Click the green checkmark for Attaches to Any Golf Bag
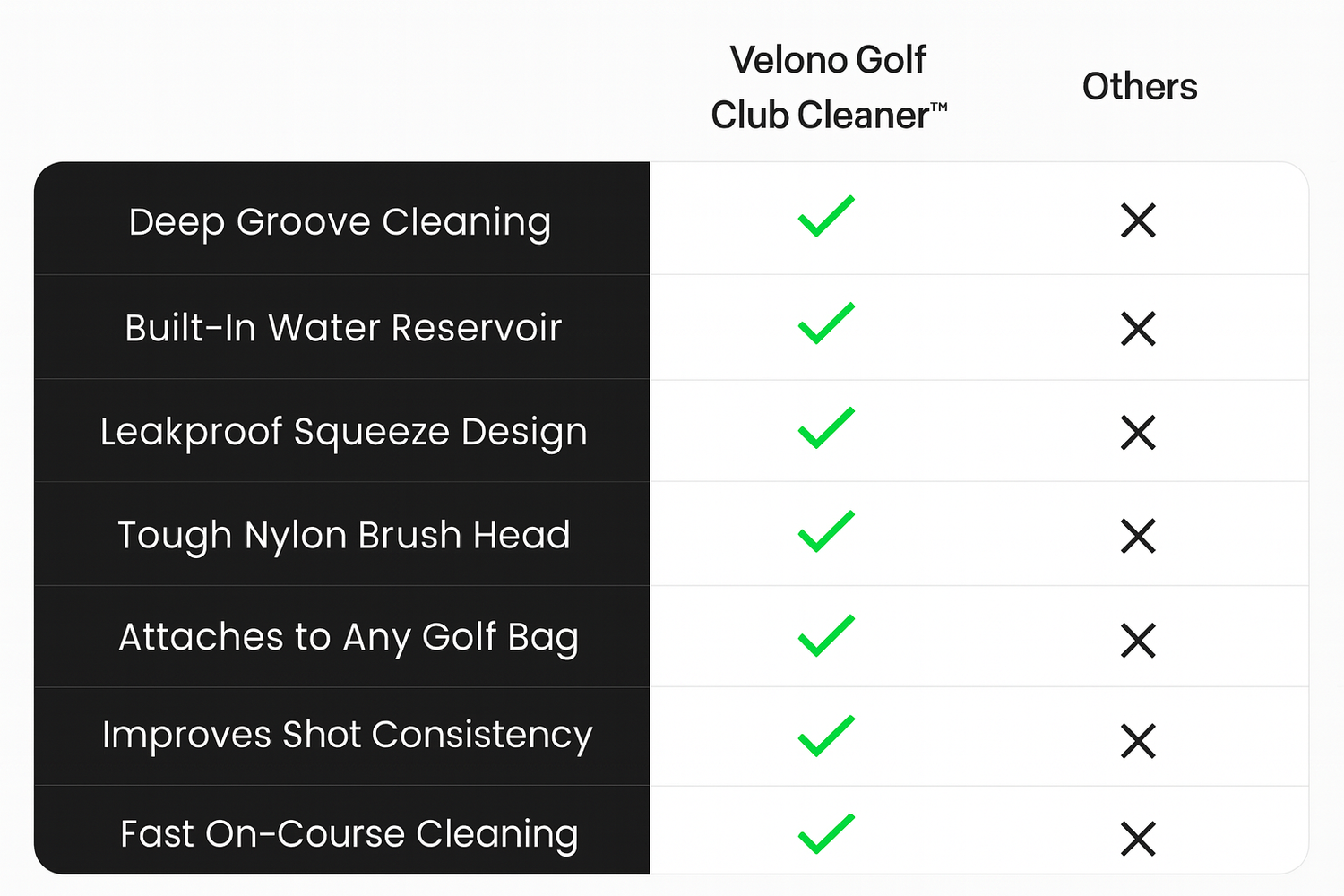The width and height of the screenshot is (1344, 896). point(825,636)
